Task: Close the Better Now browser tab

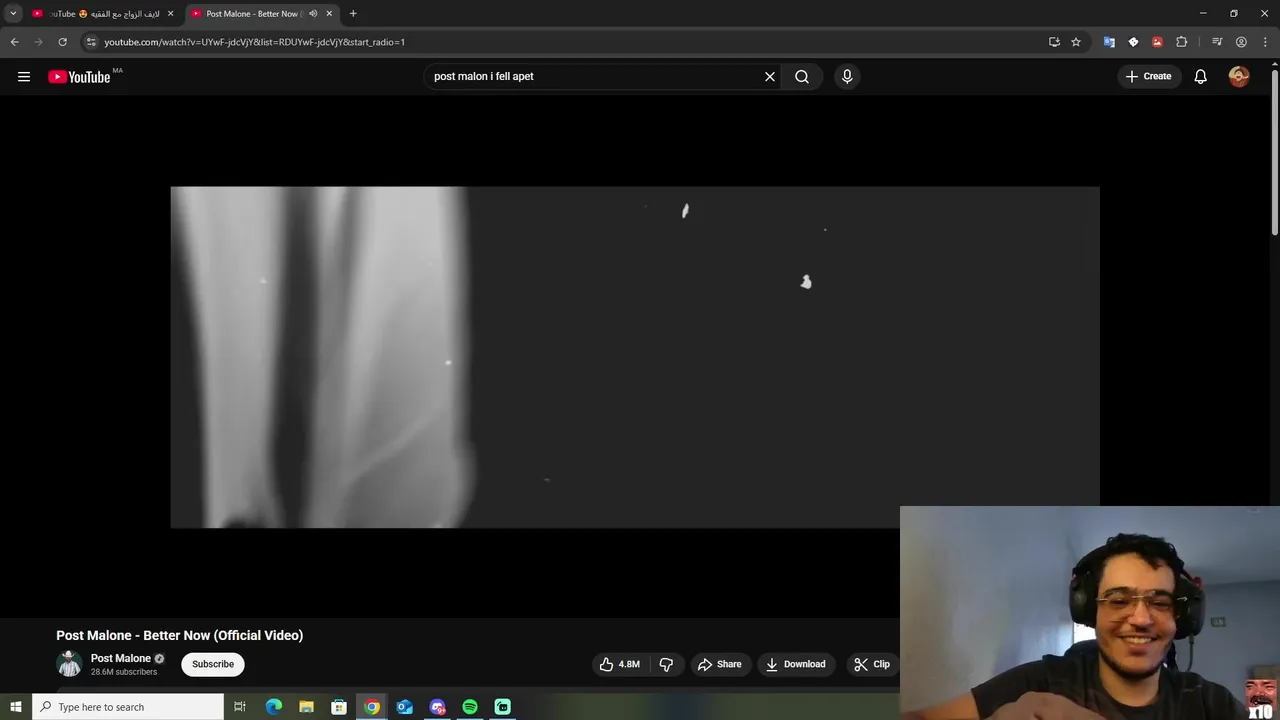Action: pos(329,14)
